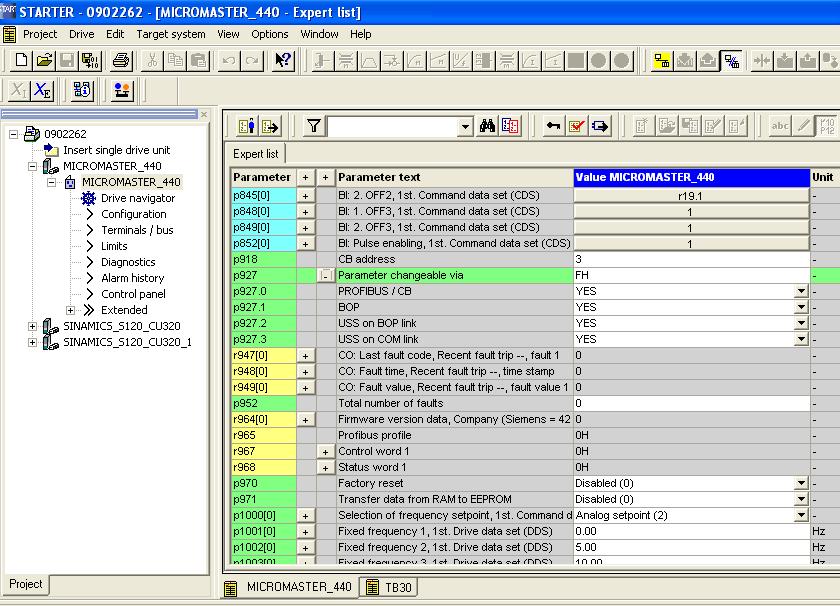Click the value button for p852[0] Pulse enabling
The image size is (840, 606).
point(691,244)
